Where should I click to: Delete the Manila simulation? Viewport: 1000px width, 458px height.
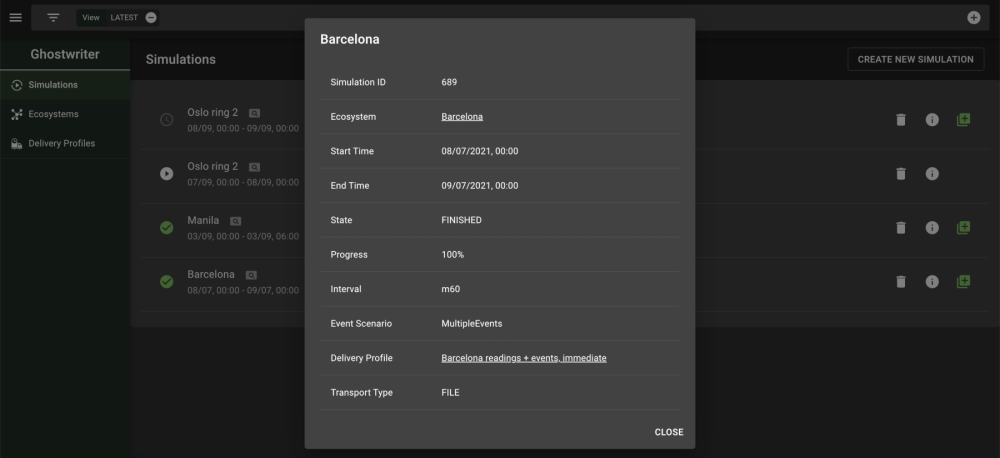tap(900, 228)
